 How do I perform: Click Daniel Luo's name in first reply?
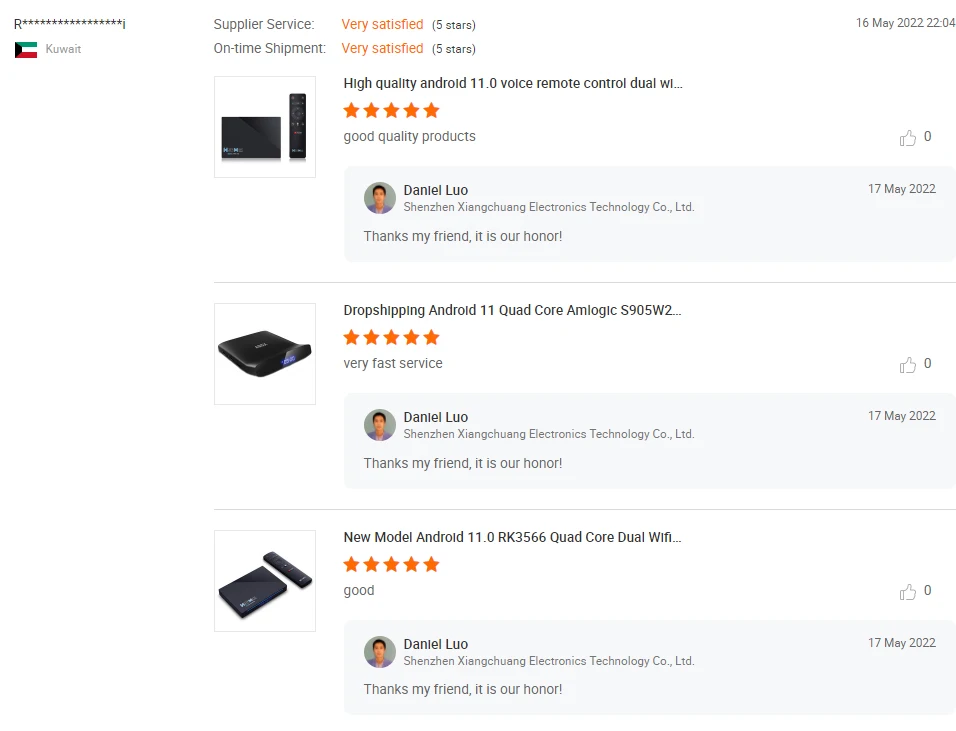(436, 190)
